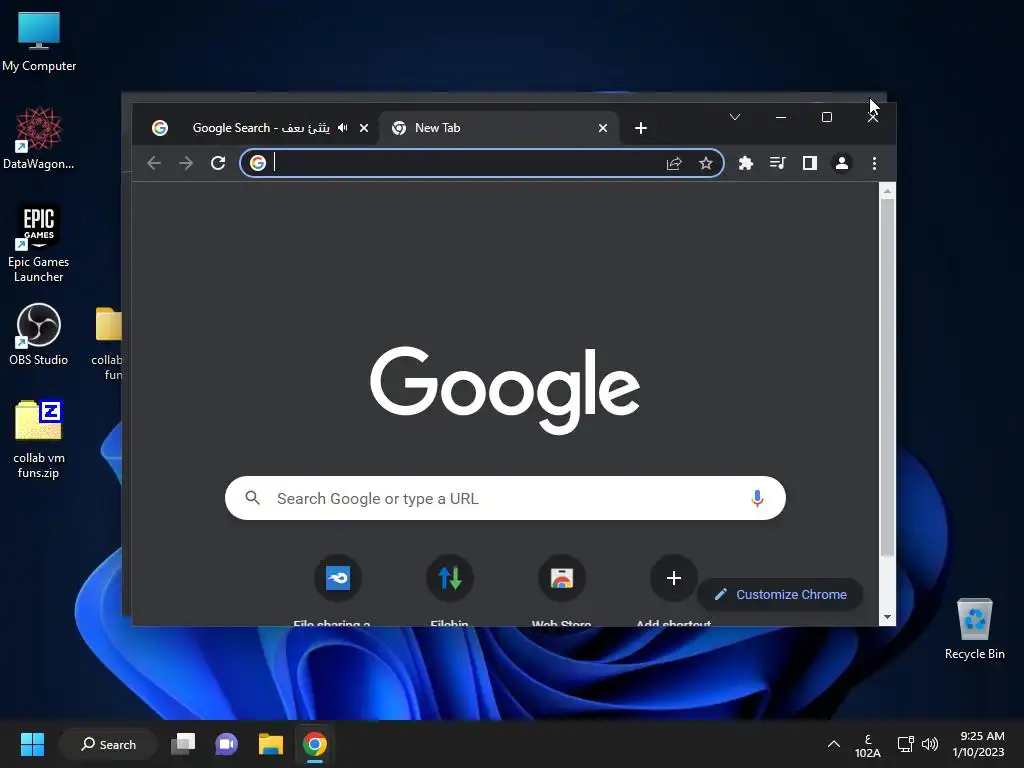
Task: Open a new tab with plus button
Action: pyautogui.click(x=641, y=128)
